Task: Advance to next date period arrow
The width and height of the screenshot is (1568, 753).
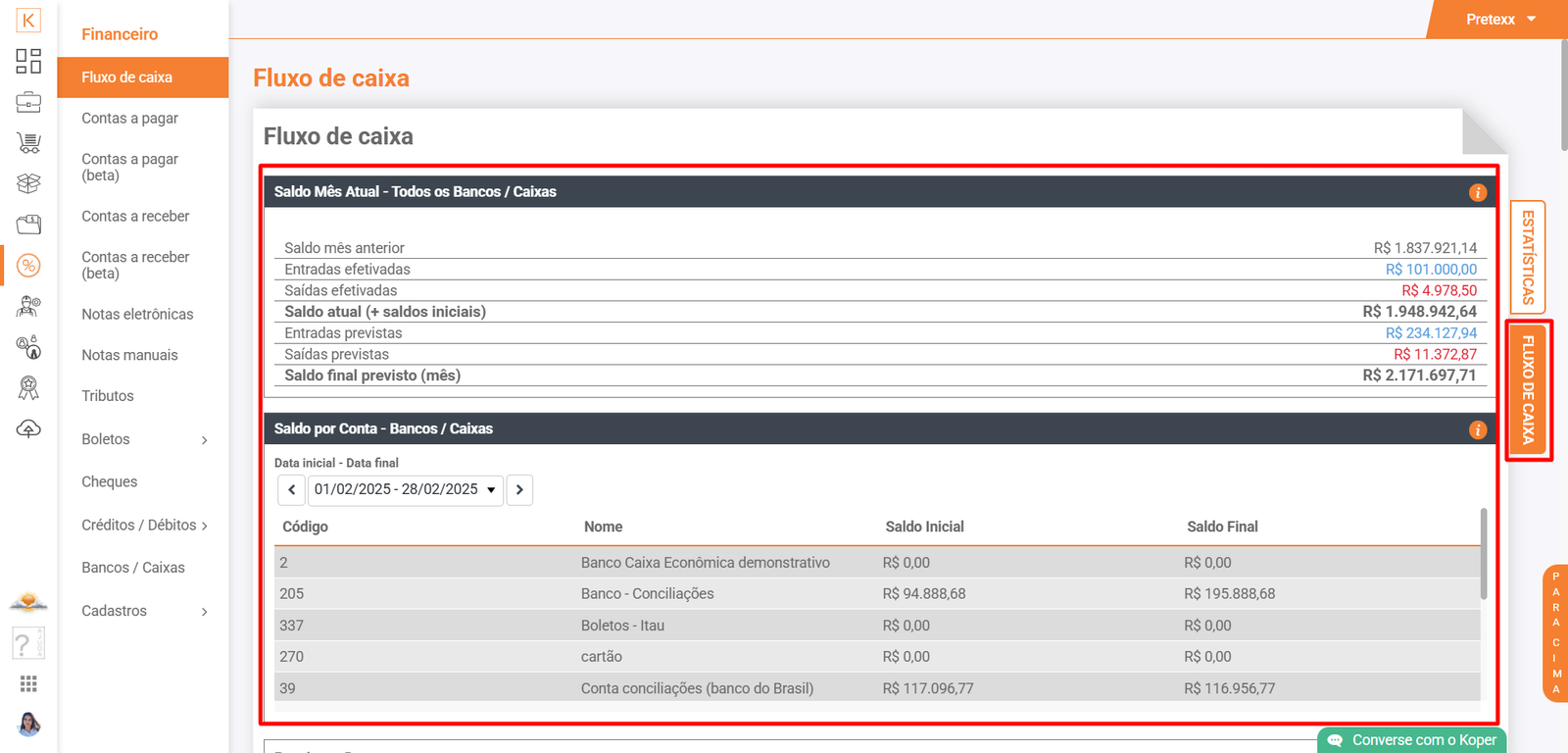Action: (x=519, y=489)
